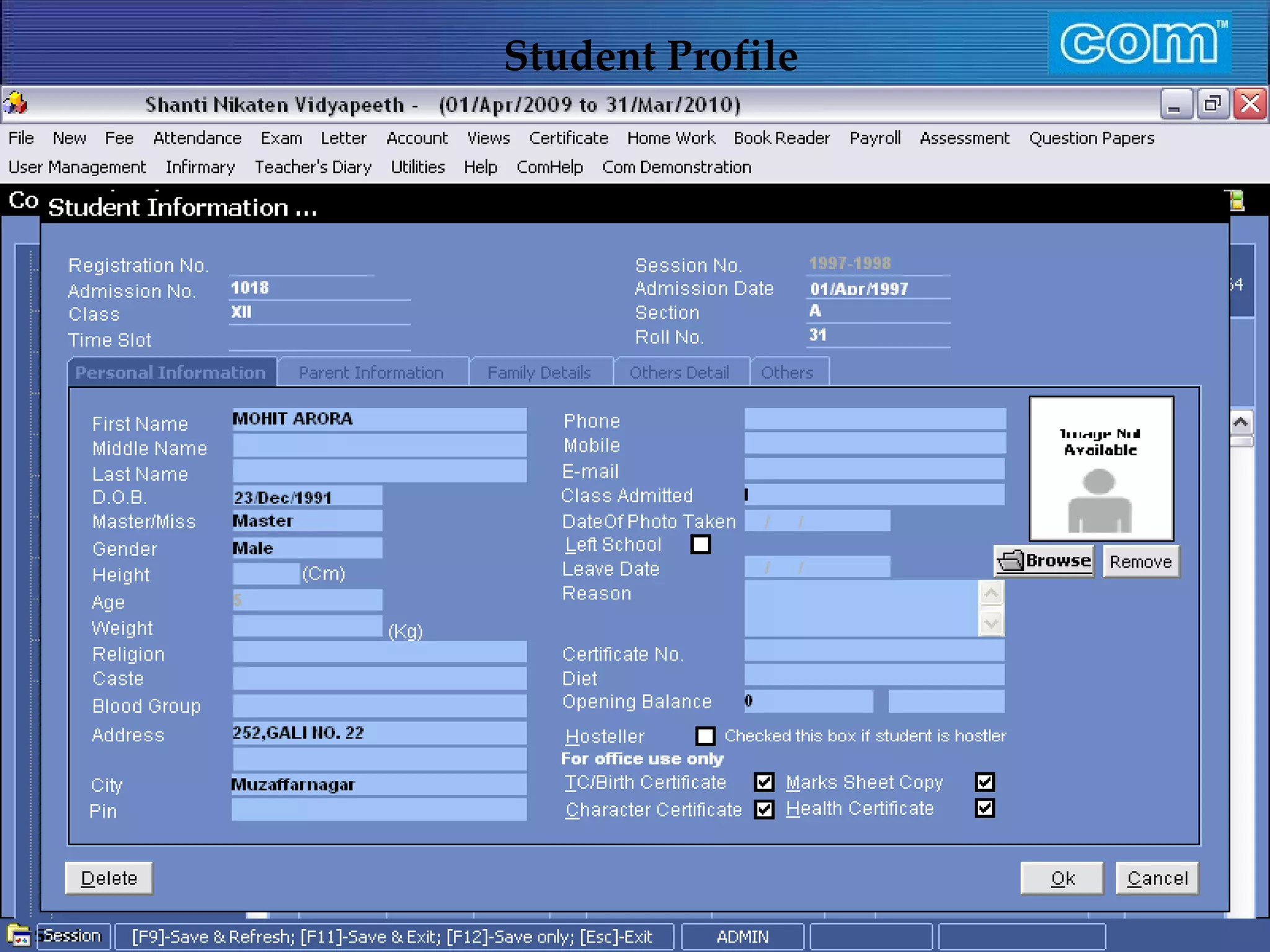The width and height of the screenshot is (1270, 952).
Task: Open the Payroll menu
Action: tap(875, 138)
